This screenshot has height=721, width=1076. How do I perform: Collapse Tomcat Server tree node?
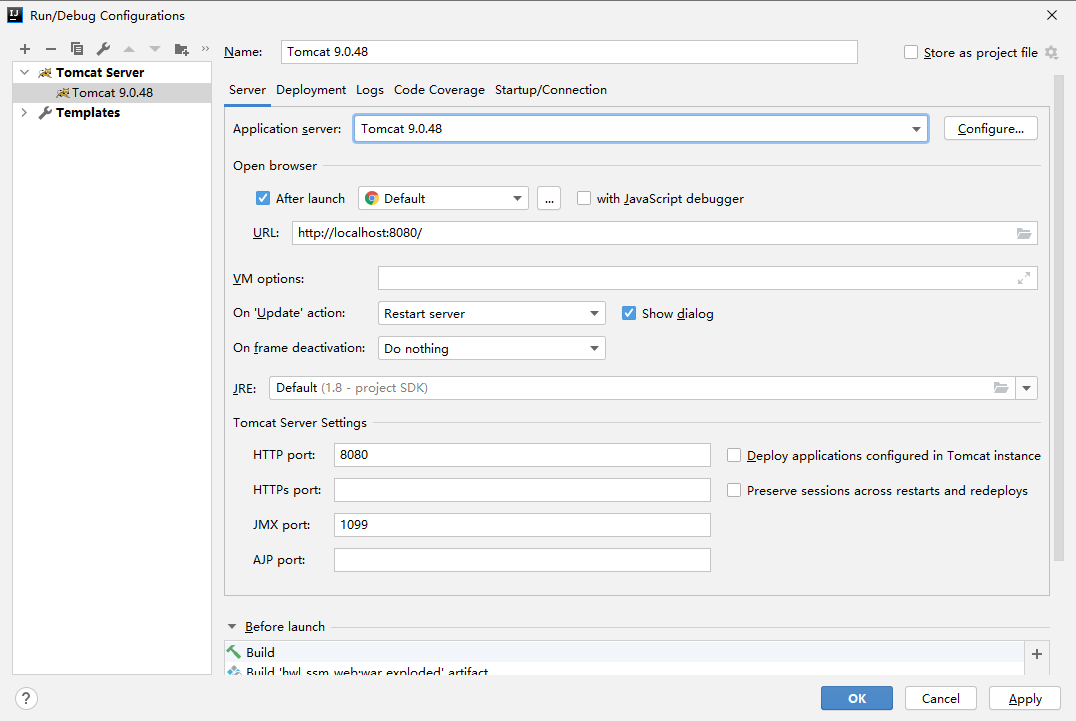[25, 72]
